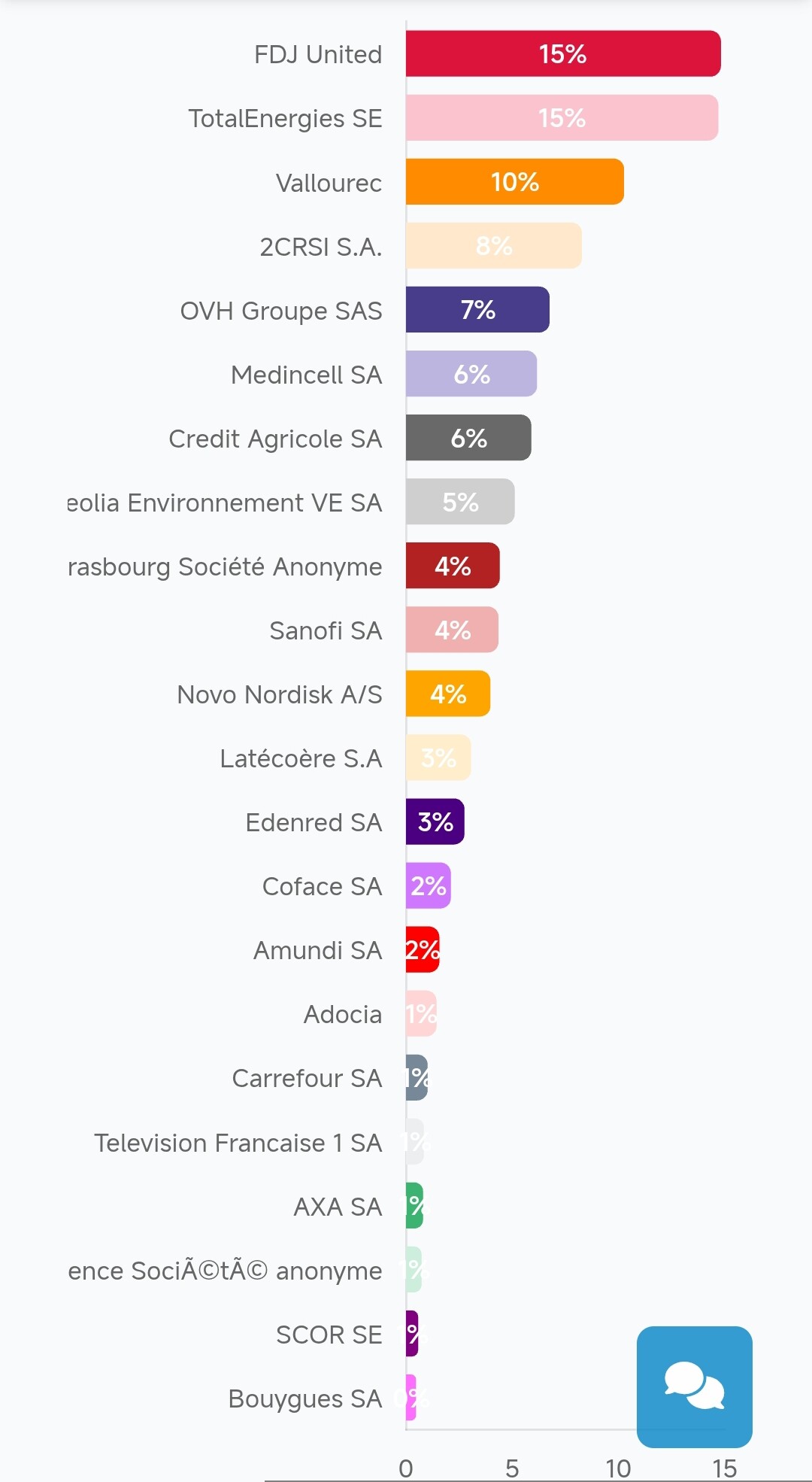
Task: Select the Veolia Environnement 5% bar
Action: 460,501
